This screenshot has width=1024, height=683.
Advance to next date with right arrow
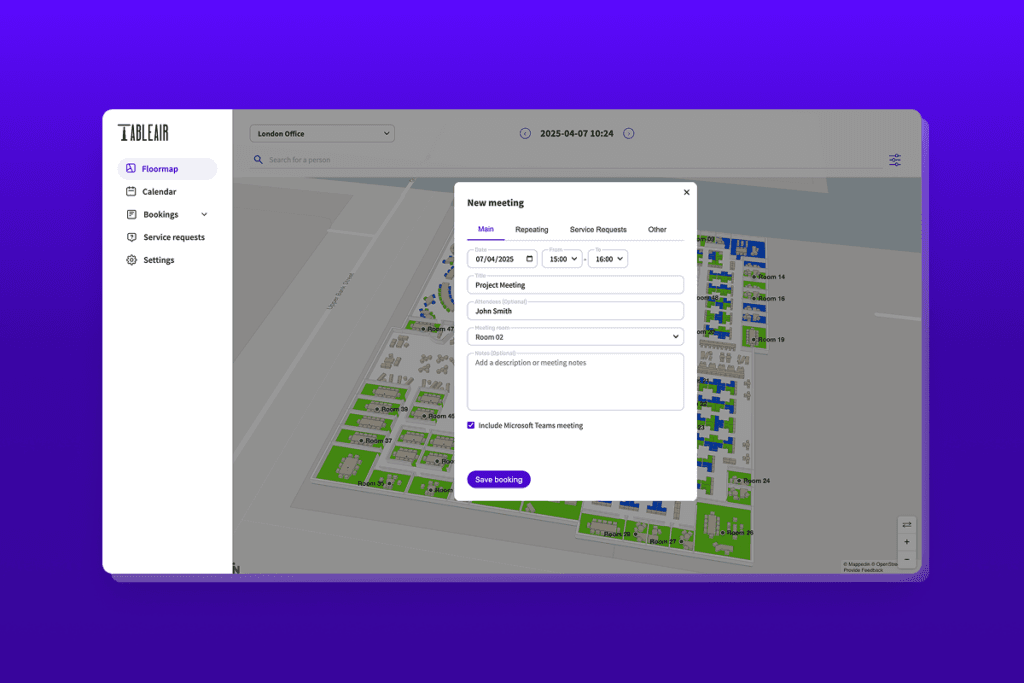click(x=629, y=133)
